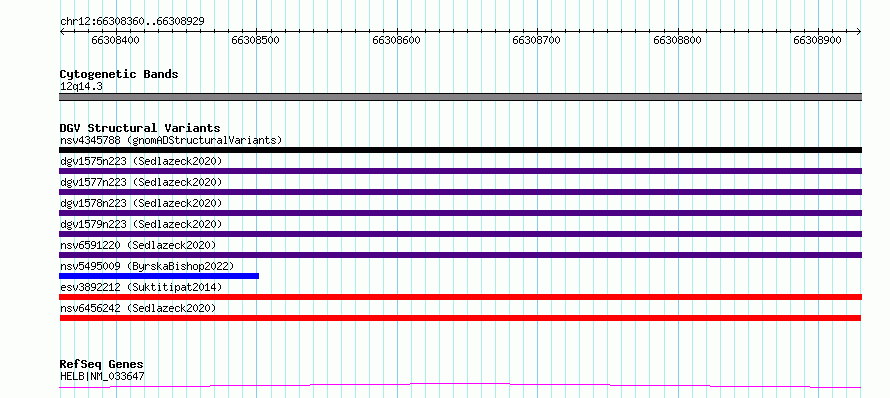Select the DGV Structural Variants track title
The width and height of the screenshot is (890, 398).
pyautogui.click(x=140, y=128)
